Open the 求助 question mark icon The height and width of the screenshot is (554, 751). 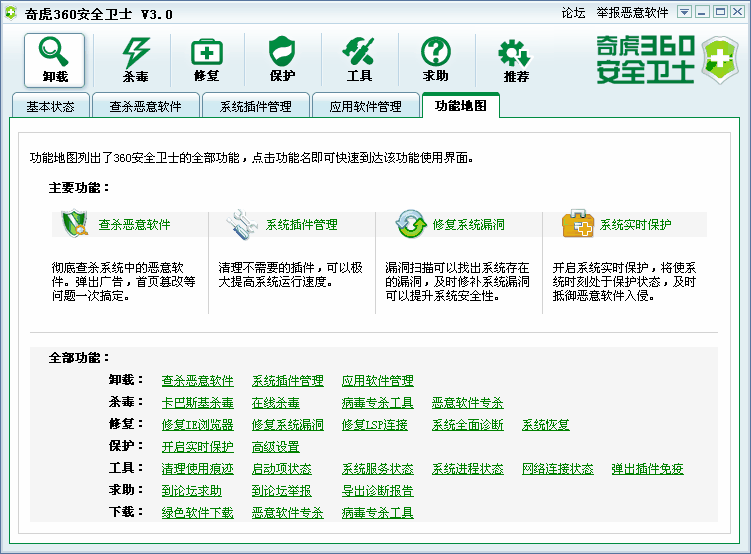pos(435,60)
